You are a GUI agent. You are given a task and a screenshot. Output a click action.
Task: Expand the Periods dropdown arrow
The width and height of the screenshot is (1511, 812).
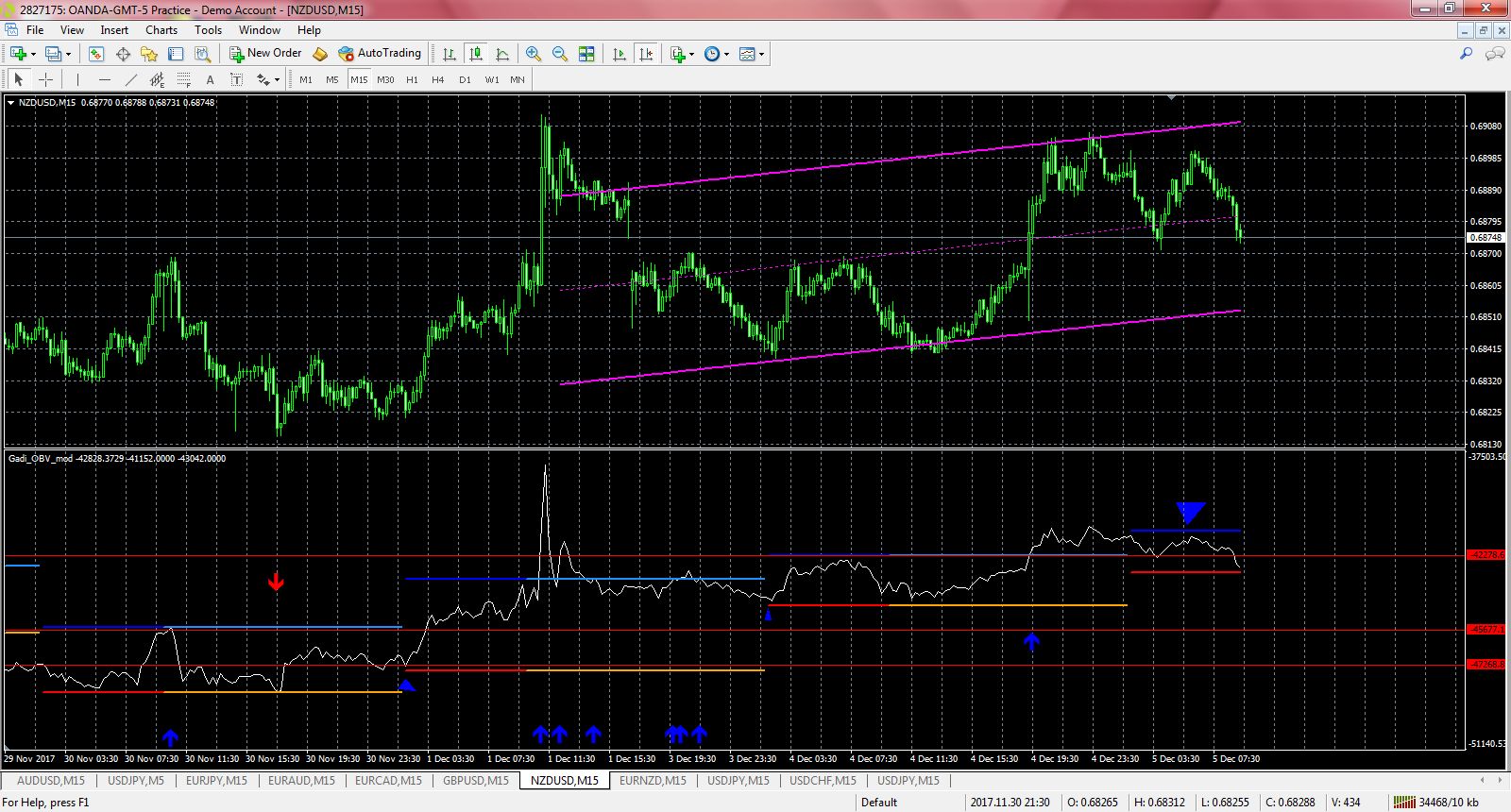(726, 54)
